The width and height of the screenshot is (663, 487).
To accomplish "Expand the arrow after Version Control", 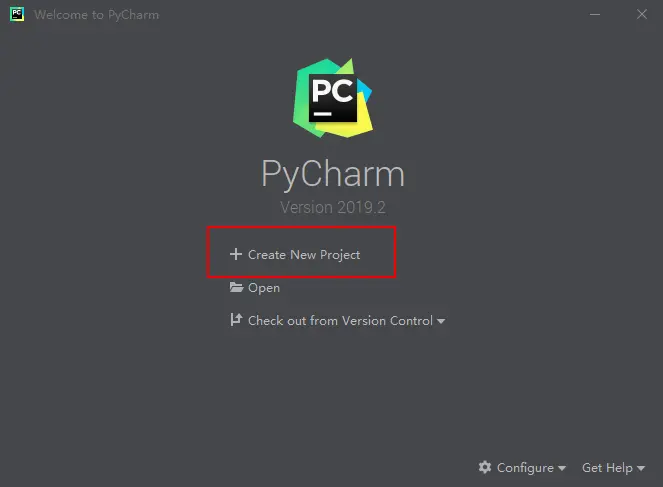I will point(441,321).
